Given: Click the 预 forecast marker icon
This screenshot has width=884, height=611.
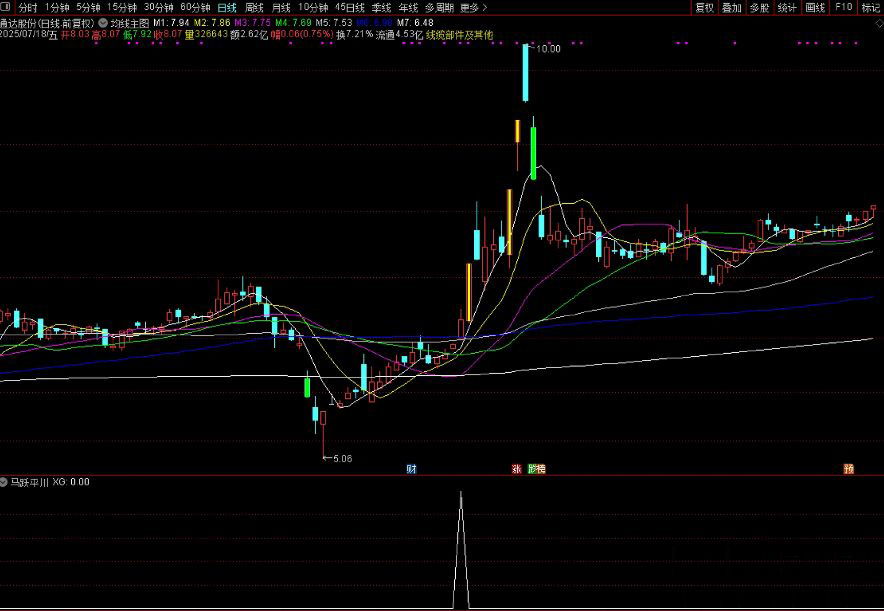Looking at the screenshot, I should 849,468.
